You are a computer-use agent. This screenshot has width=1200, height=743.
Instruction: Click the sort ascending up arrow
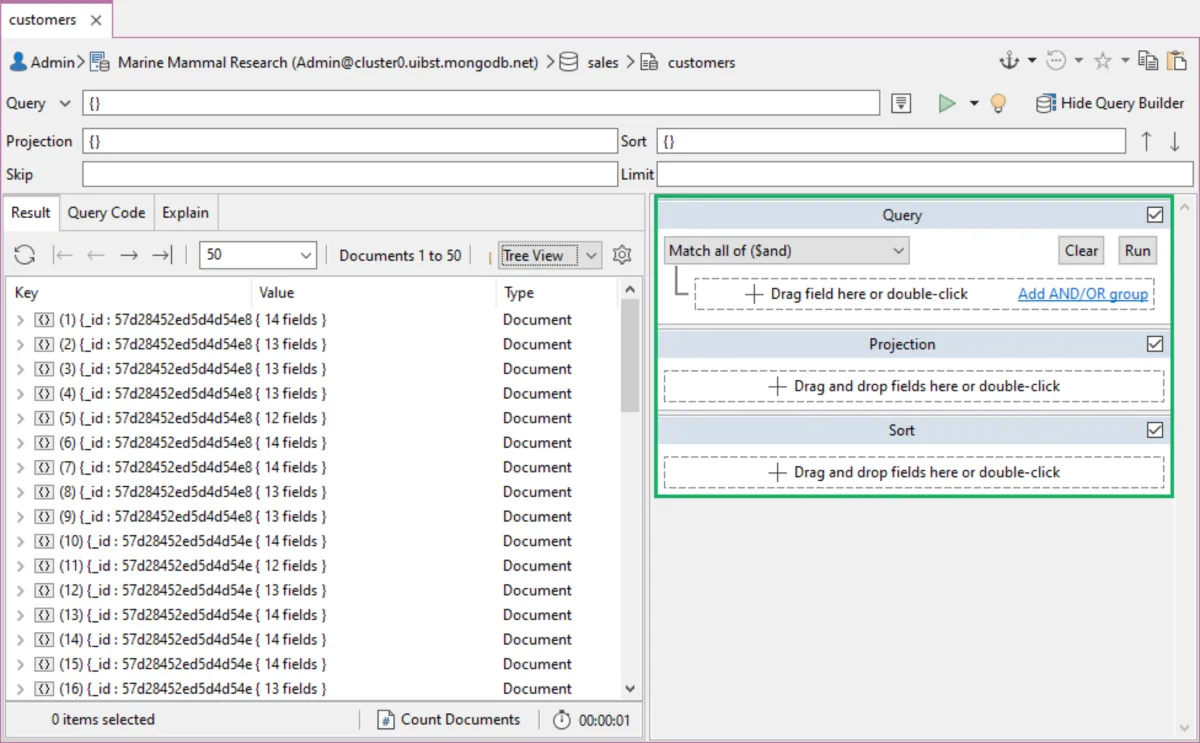1146,141
